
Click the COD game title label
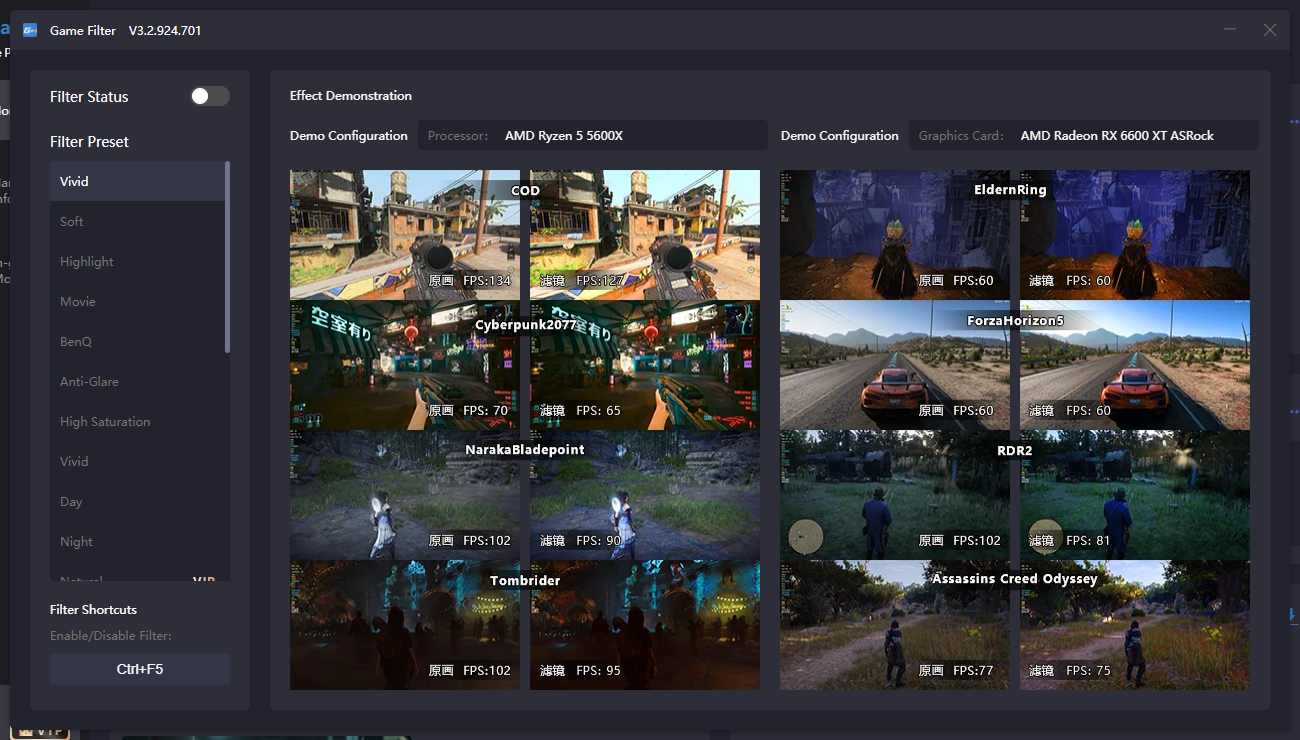click(525, 190)
